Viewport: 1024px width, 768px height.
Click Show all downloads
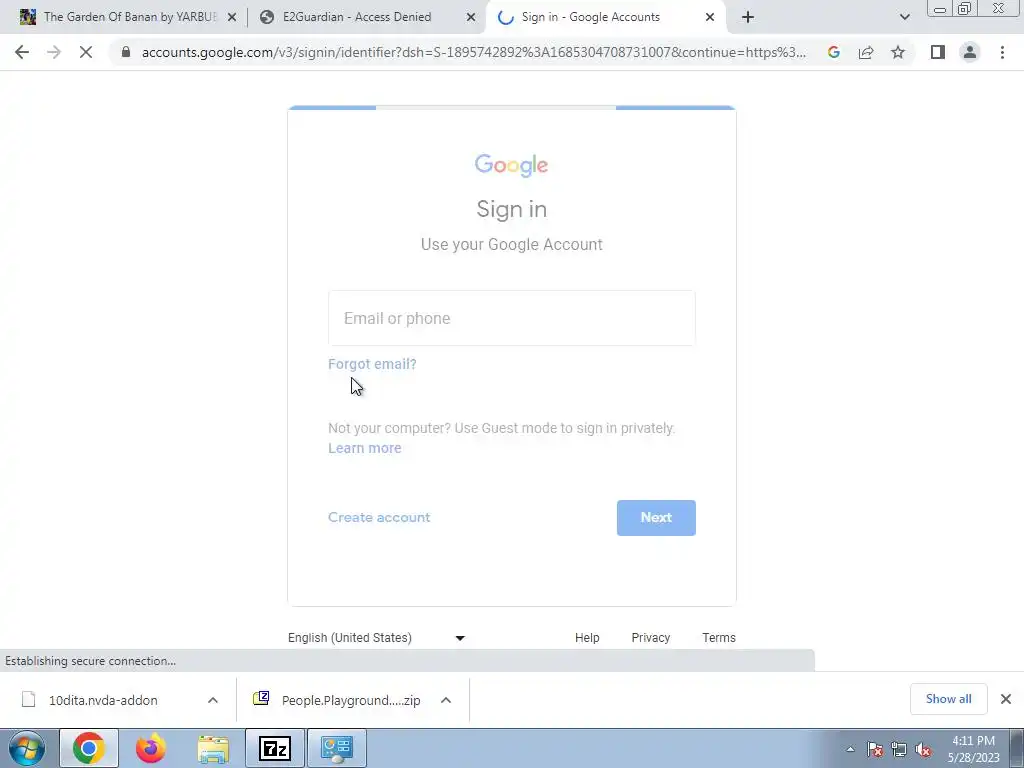[948, 699]
